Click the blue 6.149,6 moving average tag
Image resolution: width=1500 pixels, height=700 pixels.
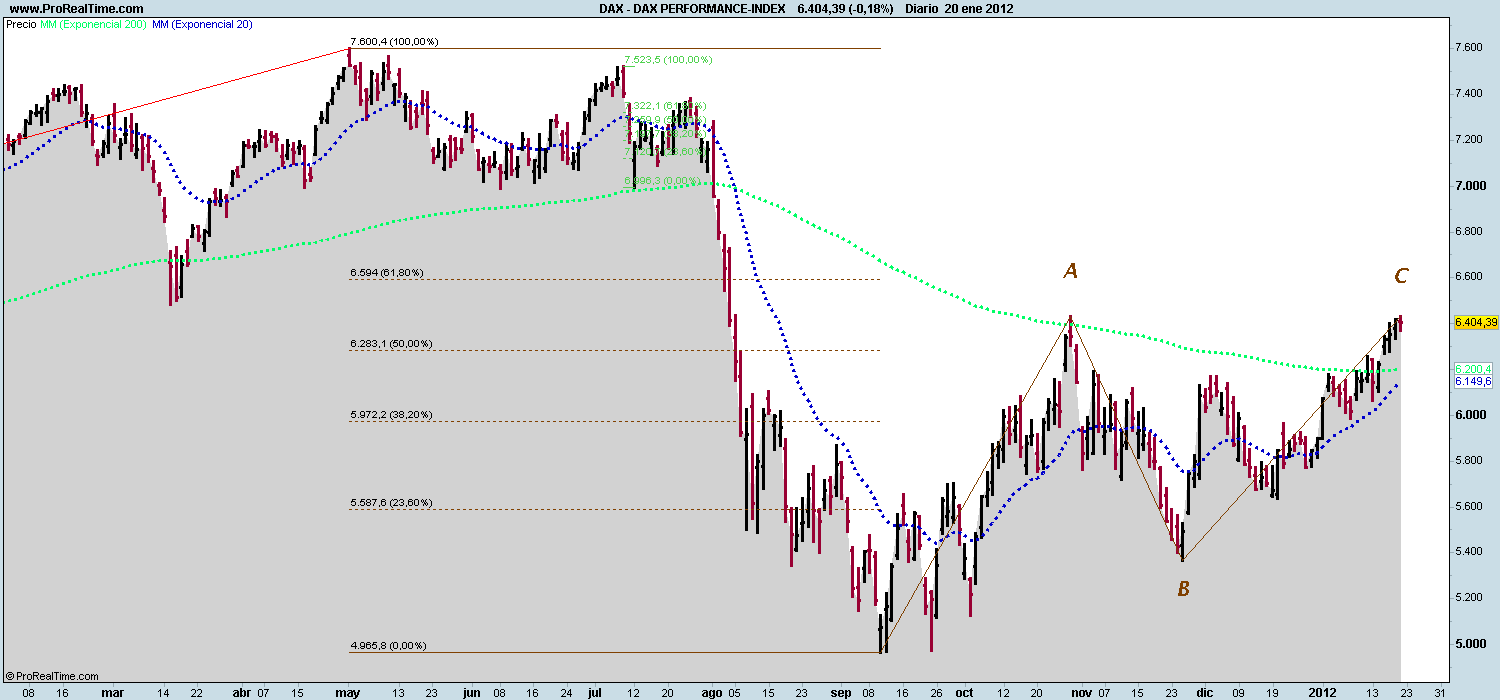(1474, 381)
